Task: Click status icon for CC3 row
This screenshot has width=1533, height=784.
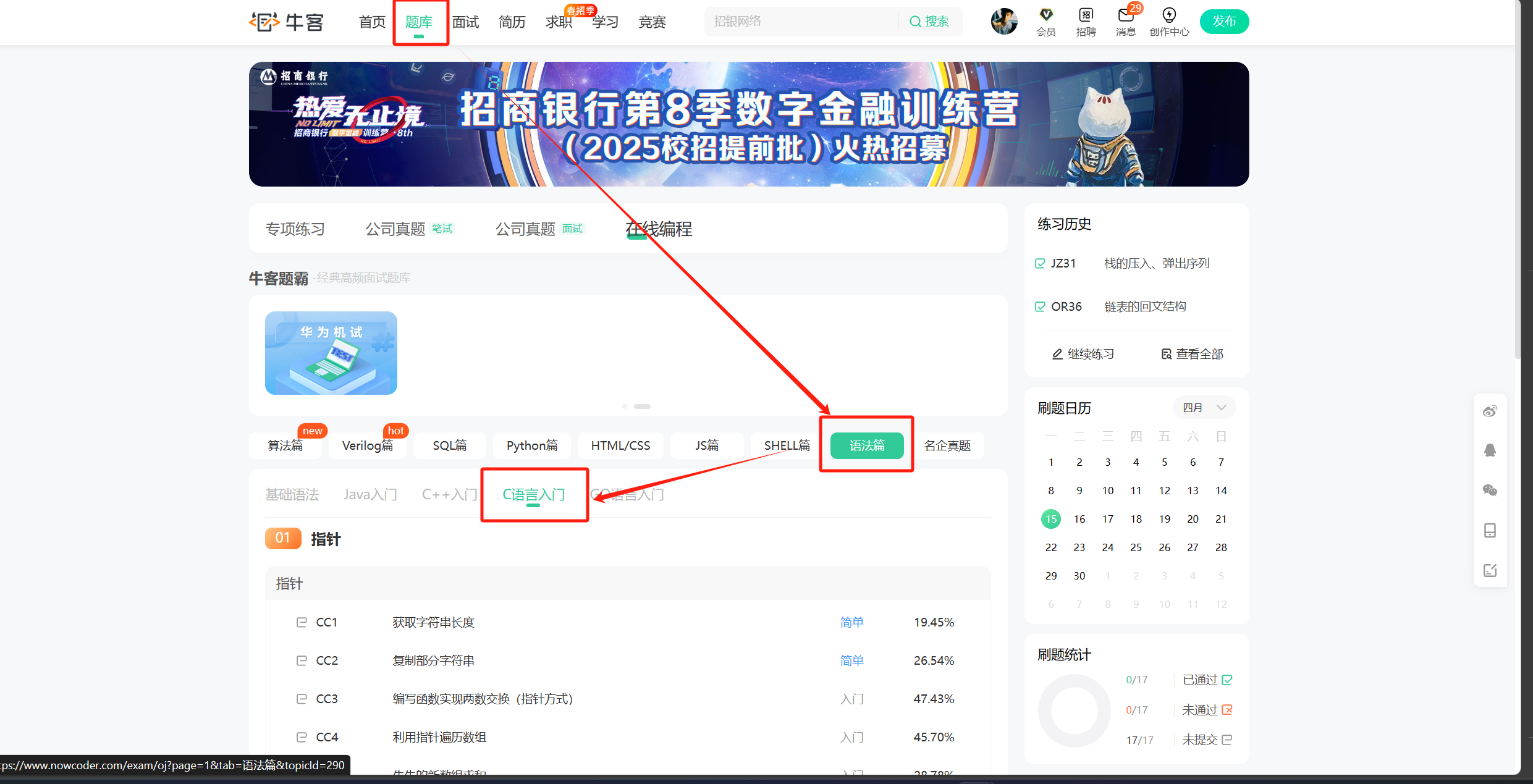Action: 302,699
